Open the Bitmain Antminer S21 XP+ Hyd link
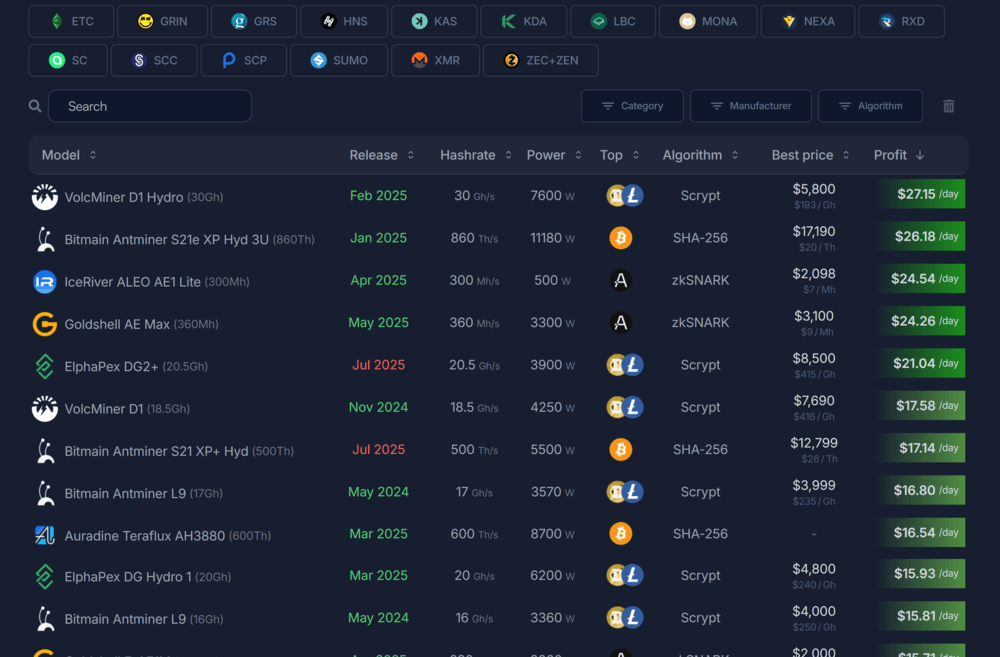1000x657 pixels. pyautogui.click(x=156, y=451)
